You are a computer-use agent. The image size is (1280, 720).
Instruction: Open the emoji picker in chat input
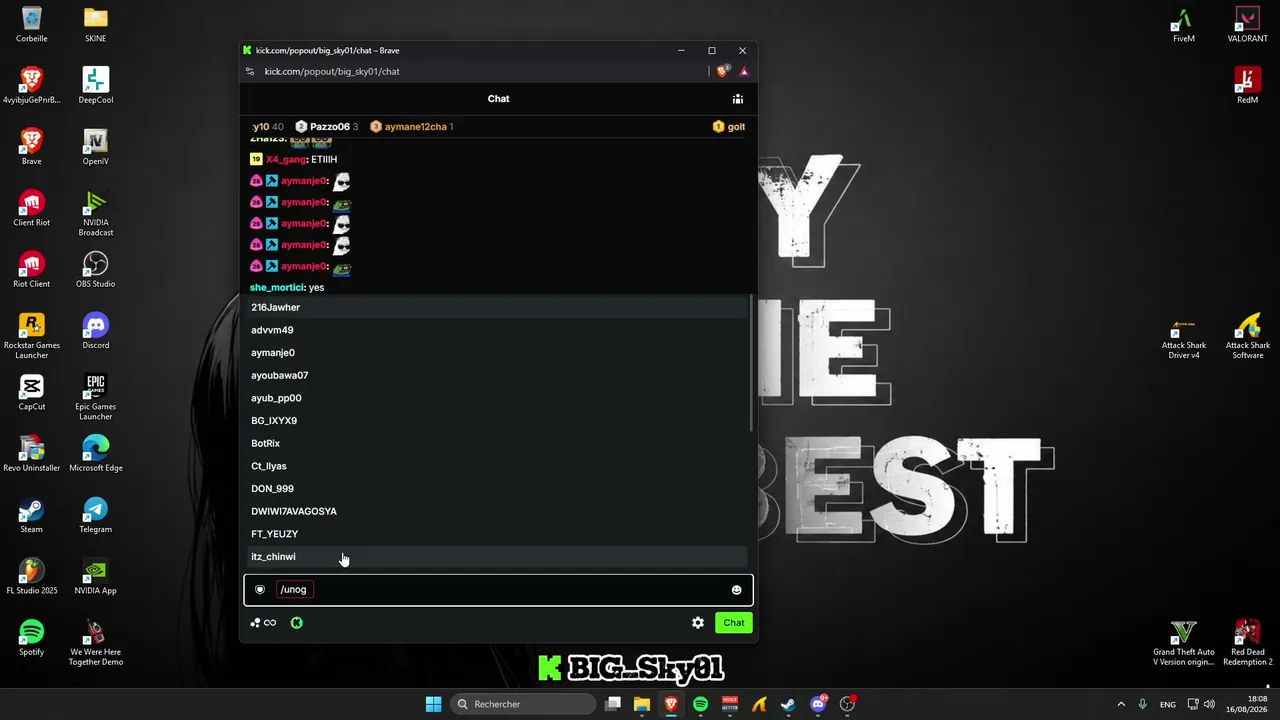(737, 590)
